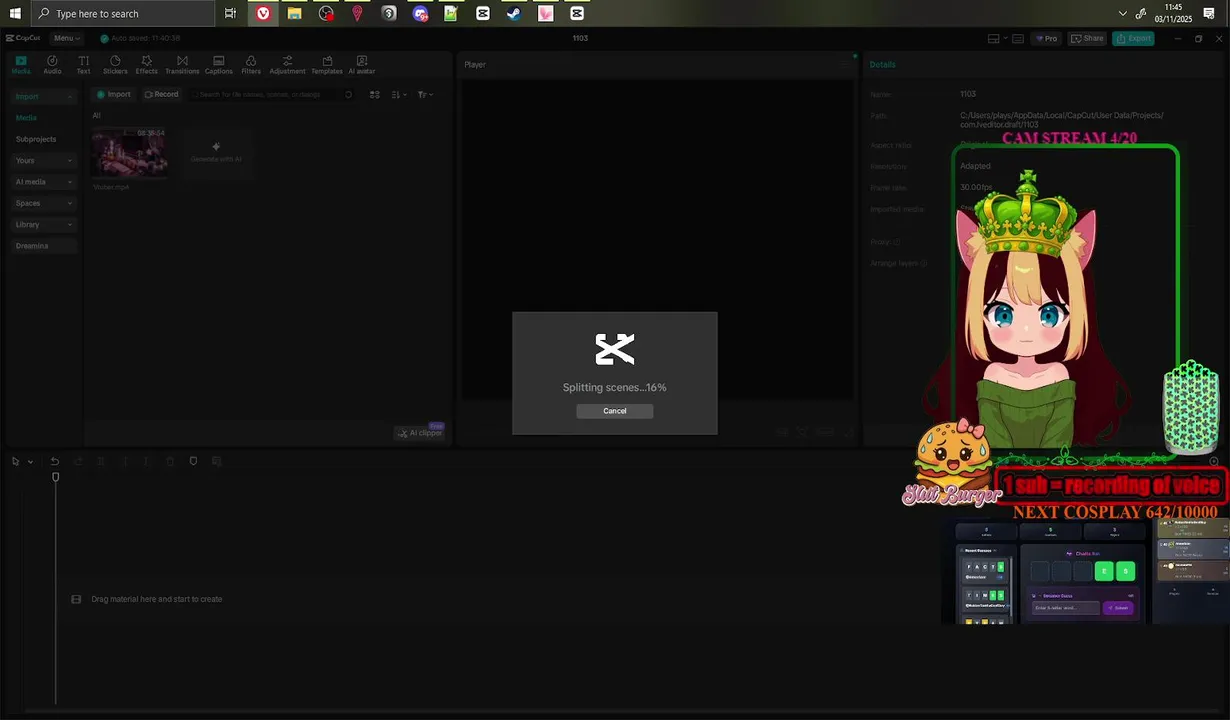Cancel the Splitting scenes dialog
The width and height of the screenshot is (1230, 720).
coord(614,411)
